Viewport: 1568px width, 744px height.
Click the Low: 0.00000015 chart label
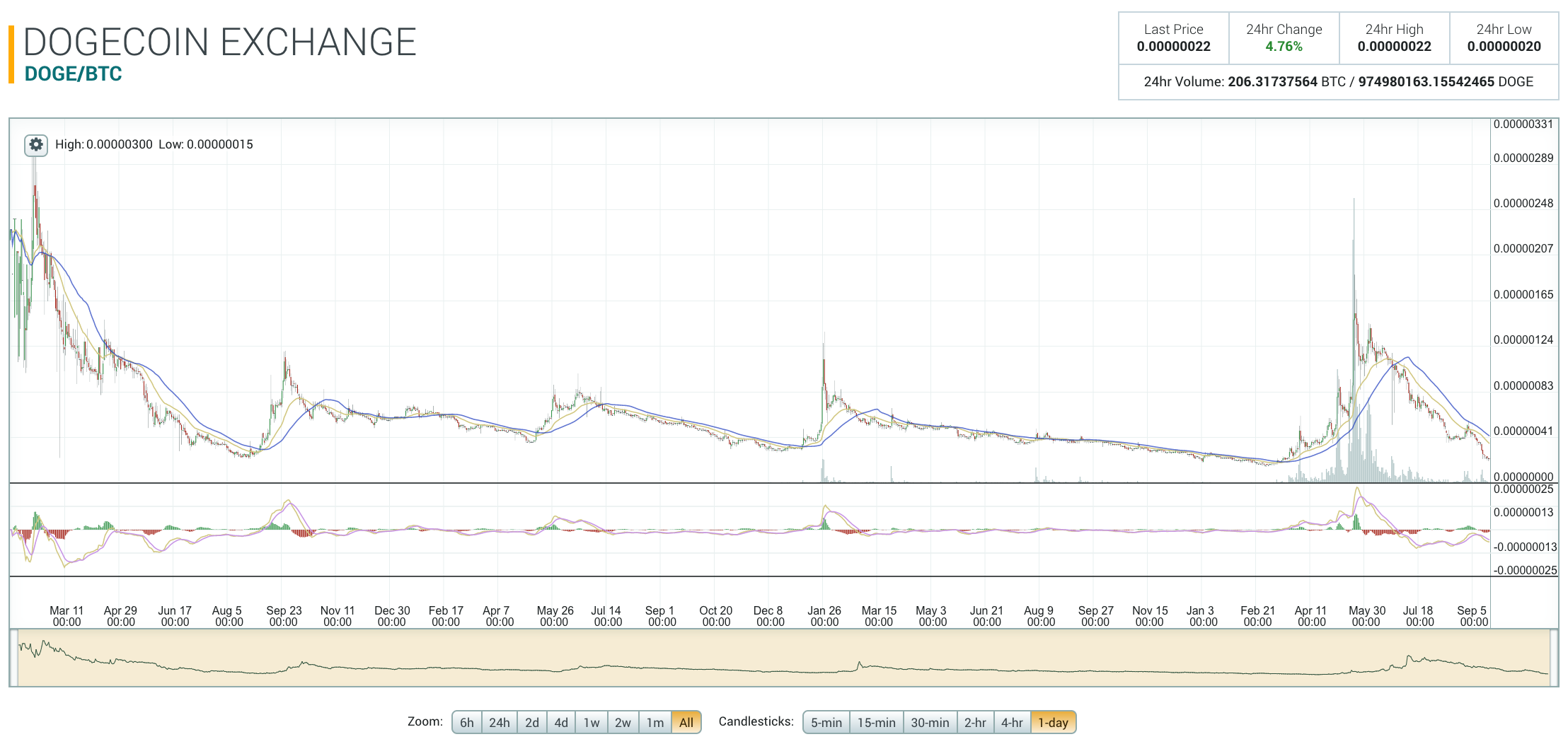[x=206, y=144]
